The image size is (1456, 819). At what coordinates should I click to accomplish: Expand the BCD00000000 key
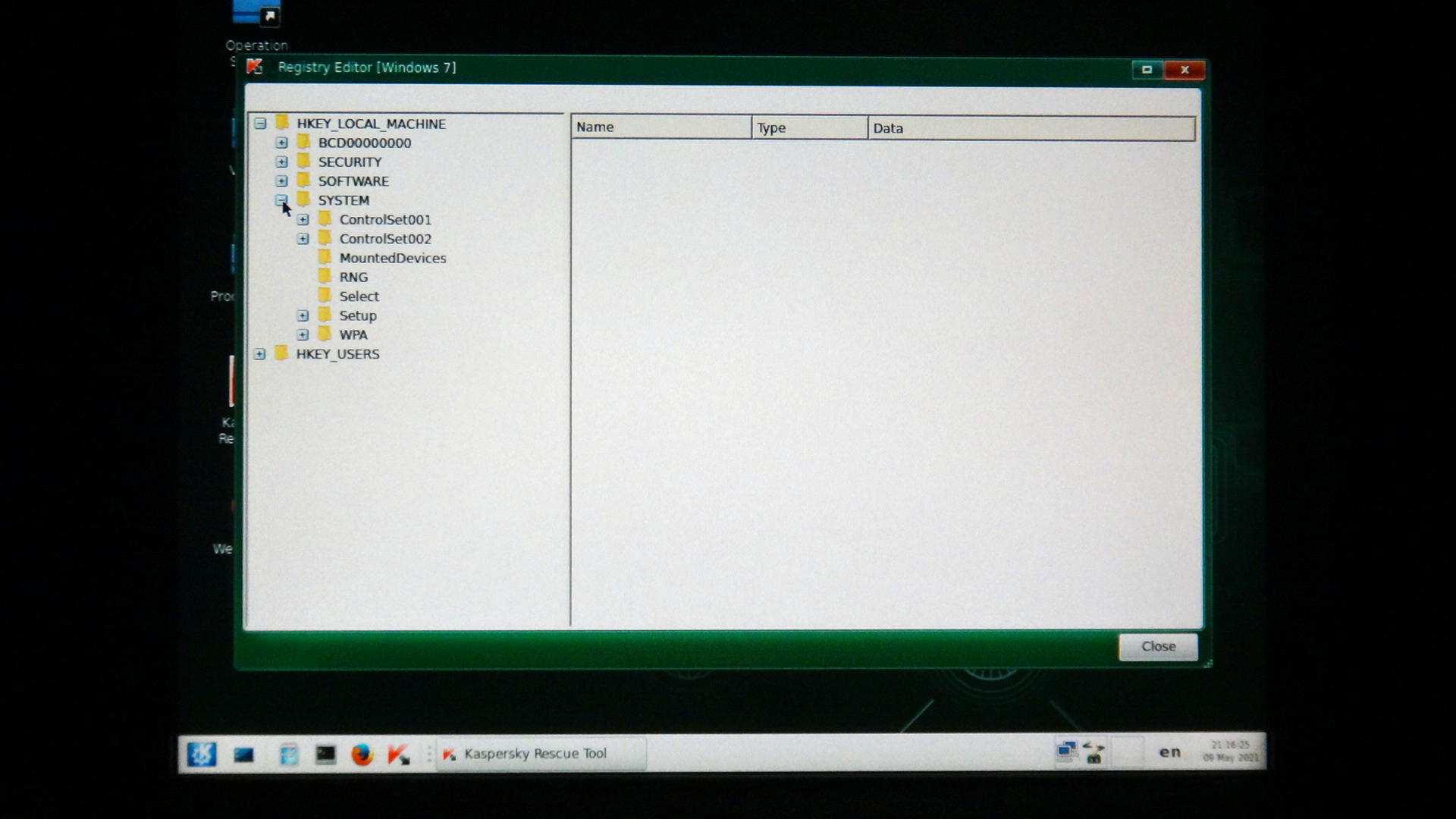click(281, 143)
